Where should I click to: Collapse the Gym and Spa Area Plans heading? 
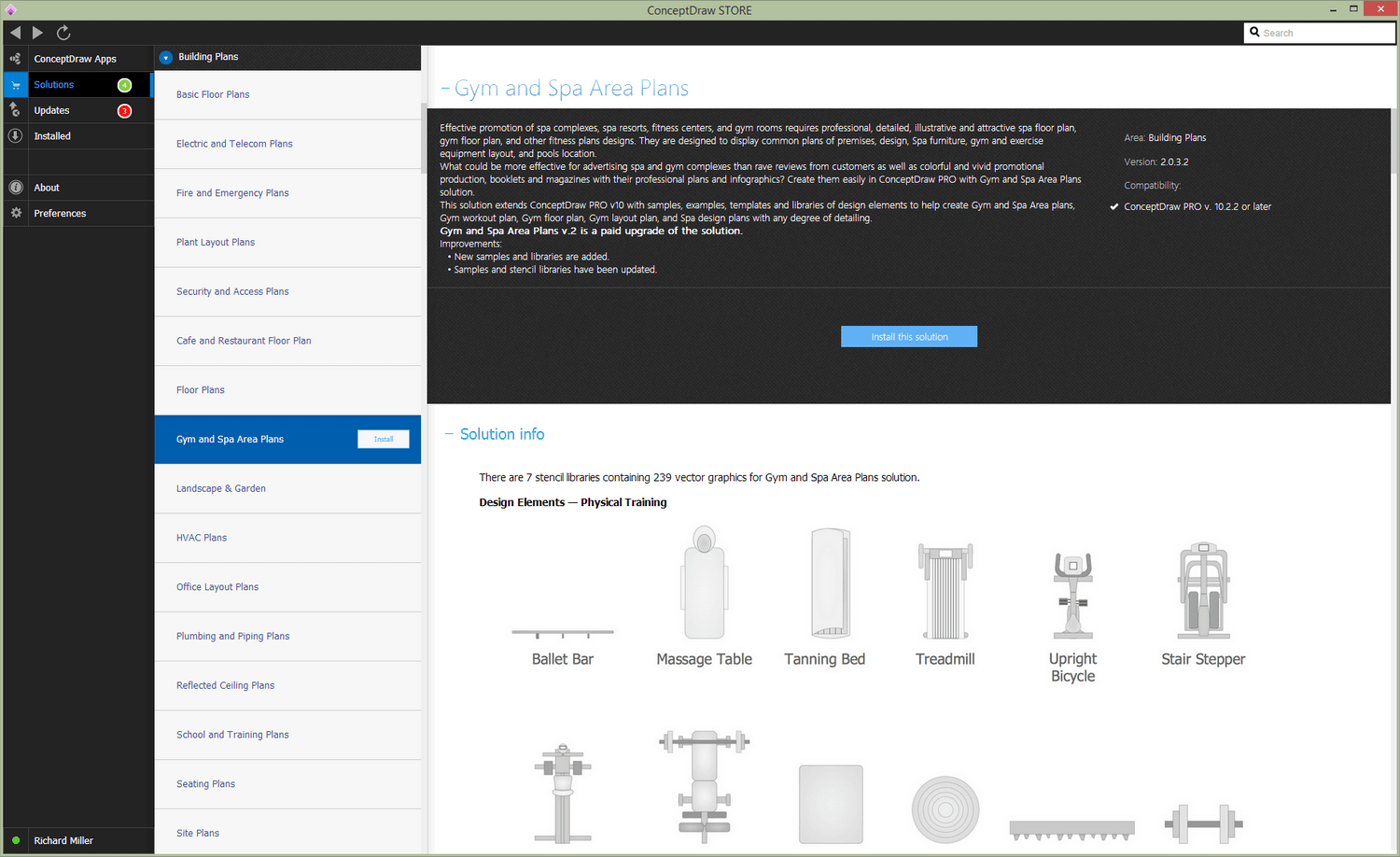click(445, 89)
